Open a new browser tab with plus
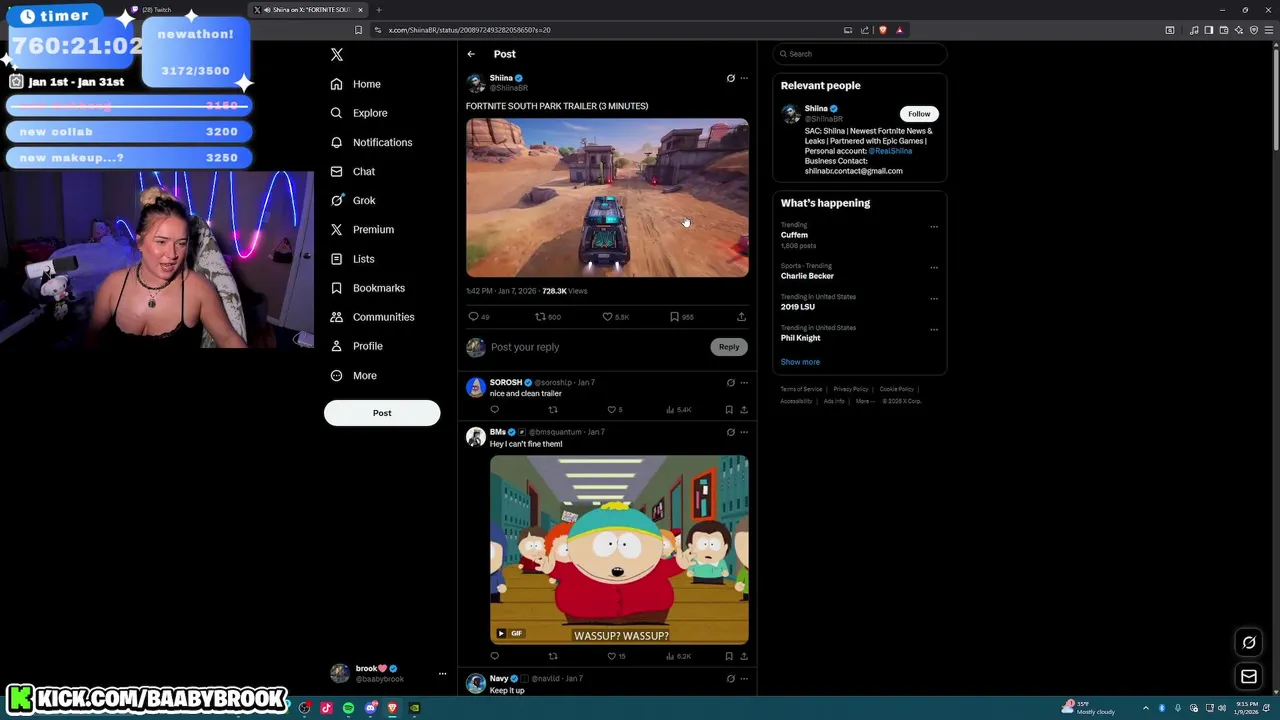This screenshot has height=720, width=1280. [x=379, y=10]
